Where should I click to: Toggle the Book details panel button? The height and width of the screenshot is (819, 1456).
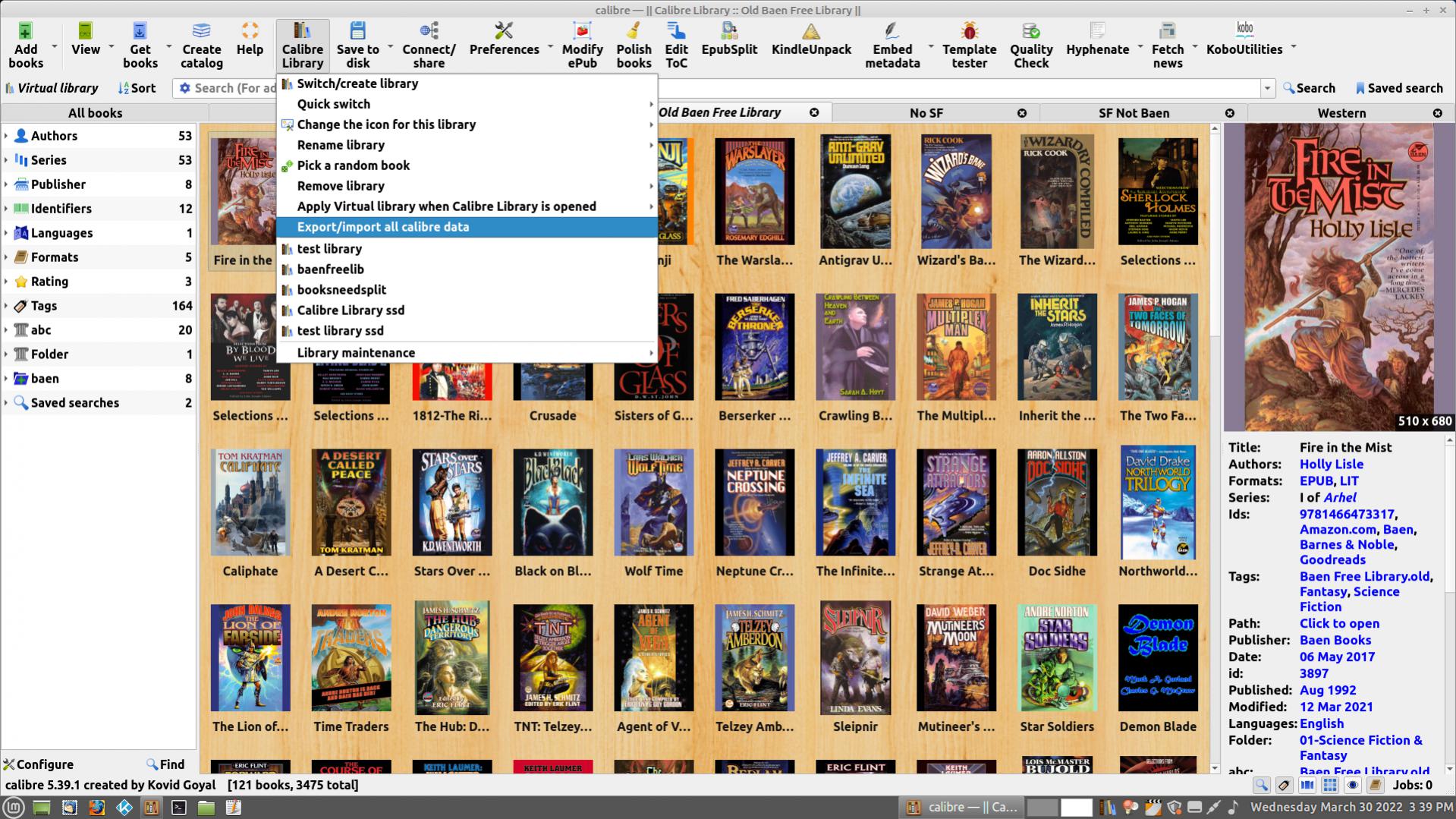pos(1375,785)
